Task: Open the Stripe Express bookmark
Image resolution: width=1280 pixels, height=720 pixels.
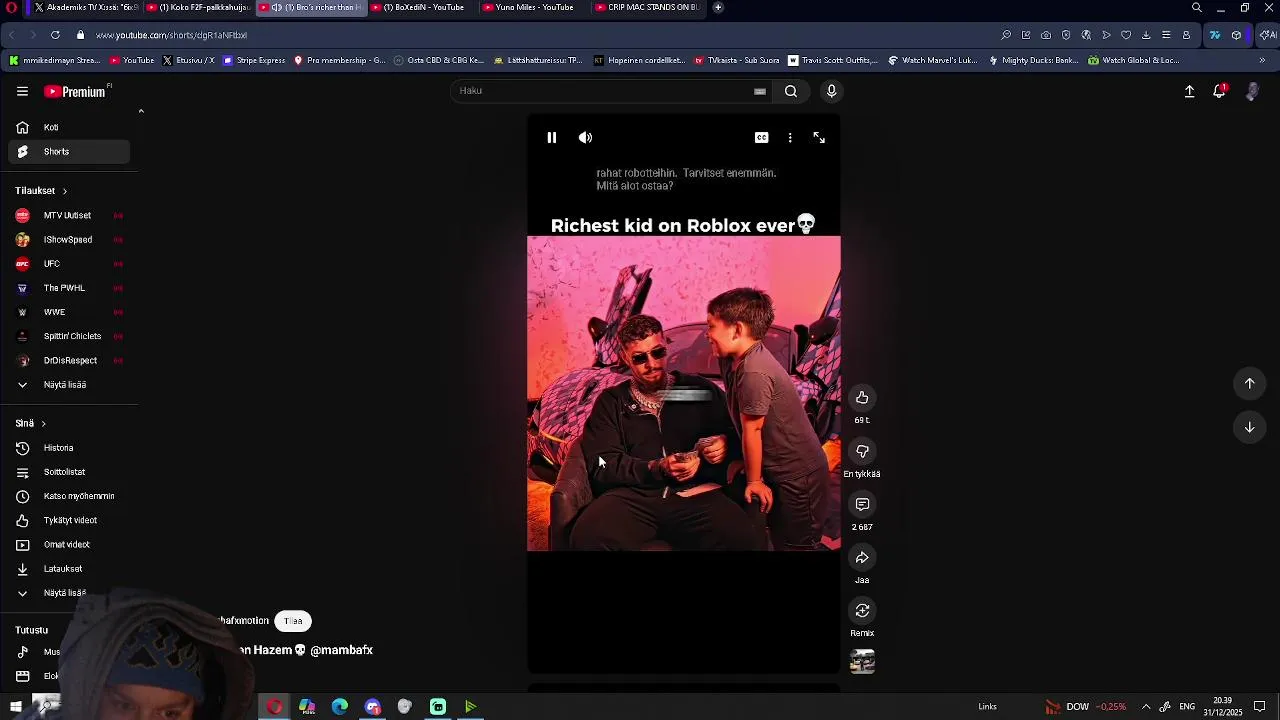Action: [x=255, y=60]
